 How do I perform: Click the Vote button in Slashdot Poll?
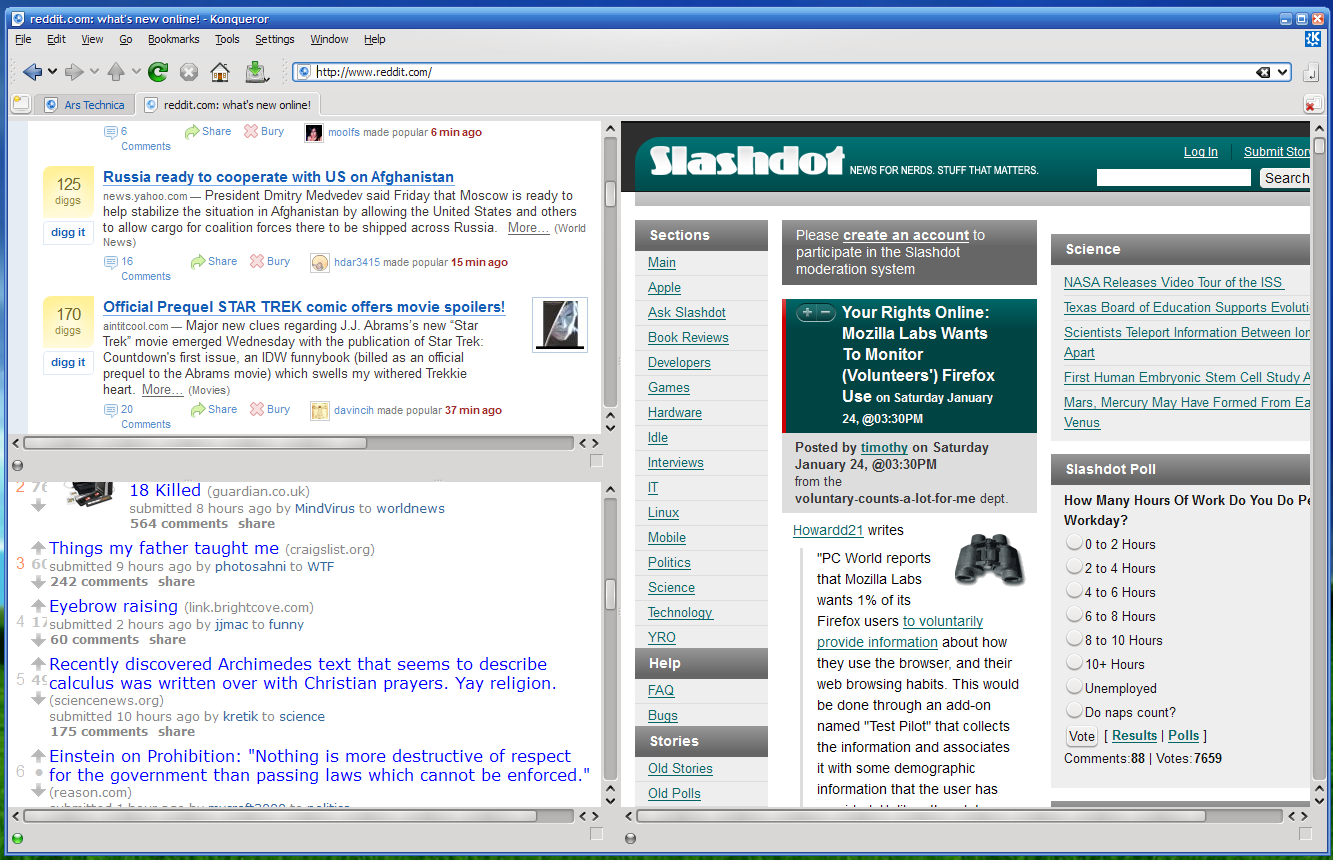1082,736
